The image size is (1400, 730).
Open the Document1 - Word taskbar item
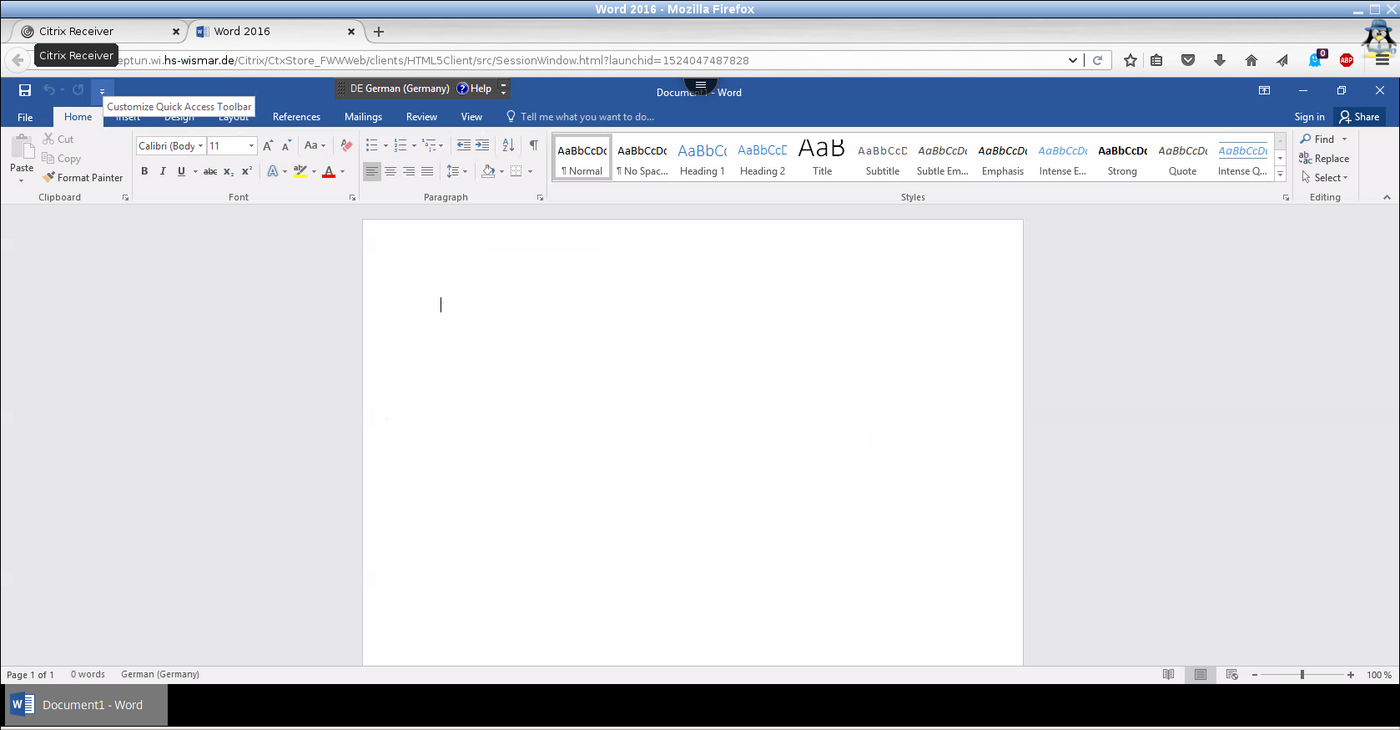86,705
